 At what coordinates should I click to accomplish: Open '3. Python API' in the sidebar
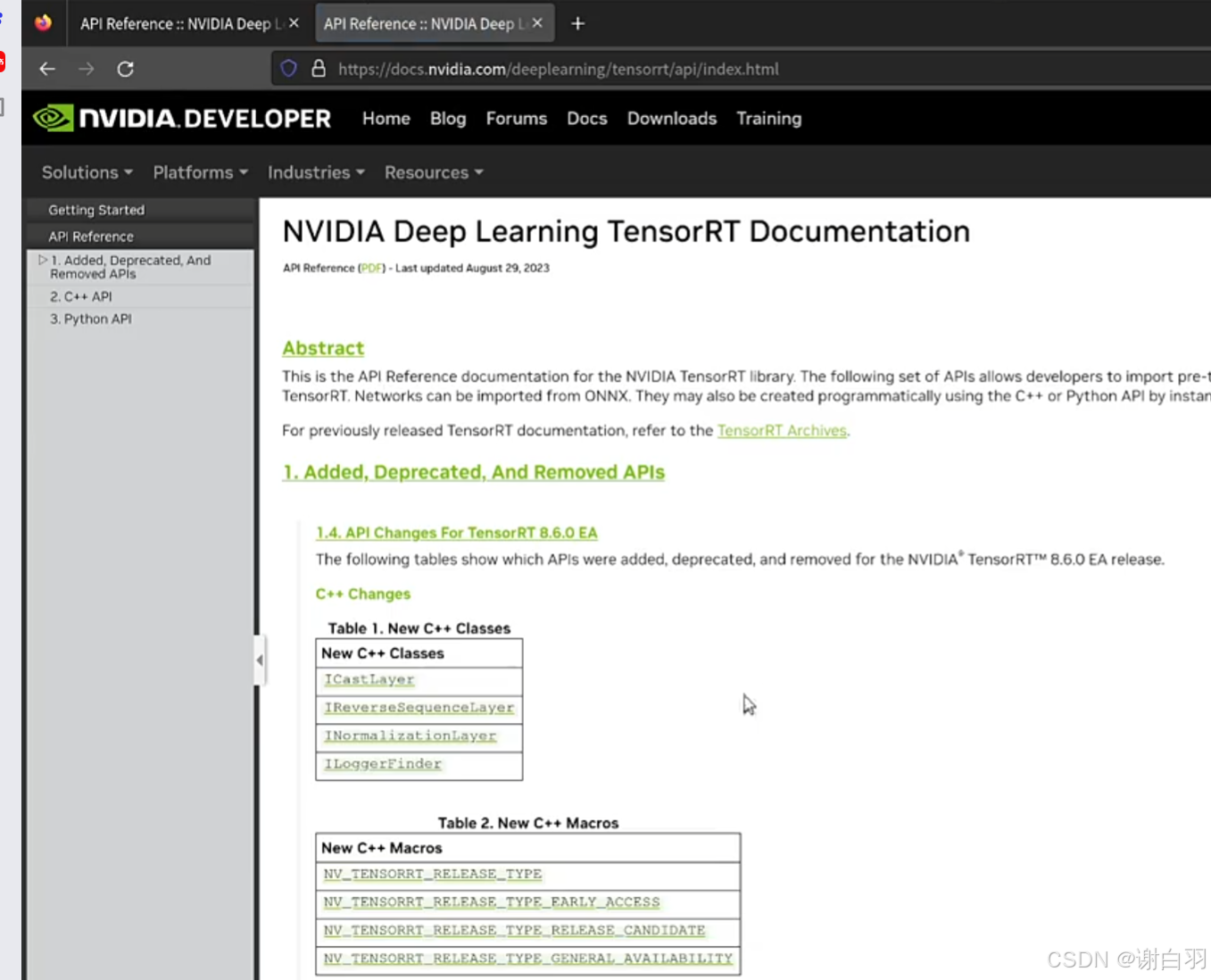(91, 319)
